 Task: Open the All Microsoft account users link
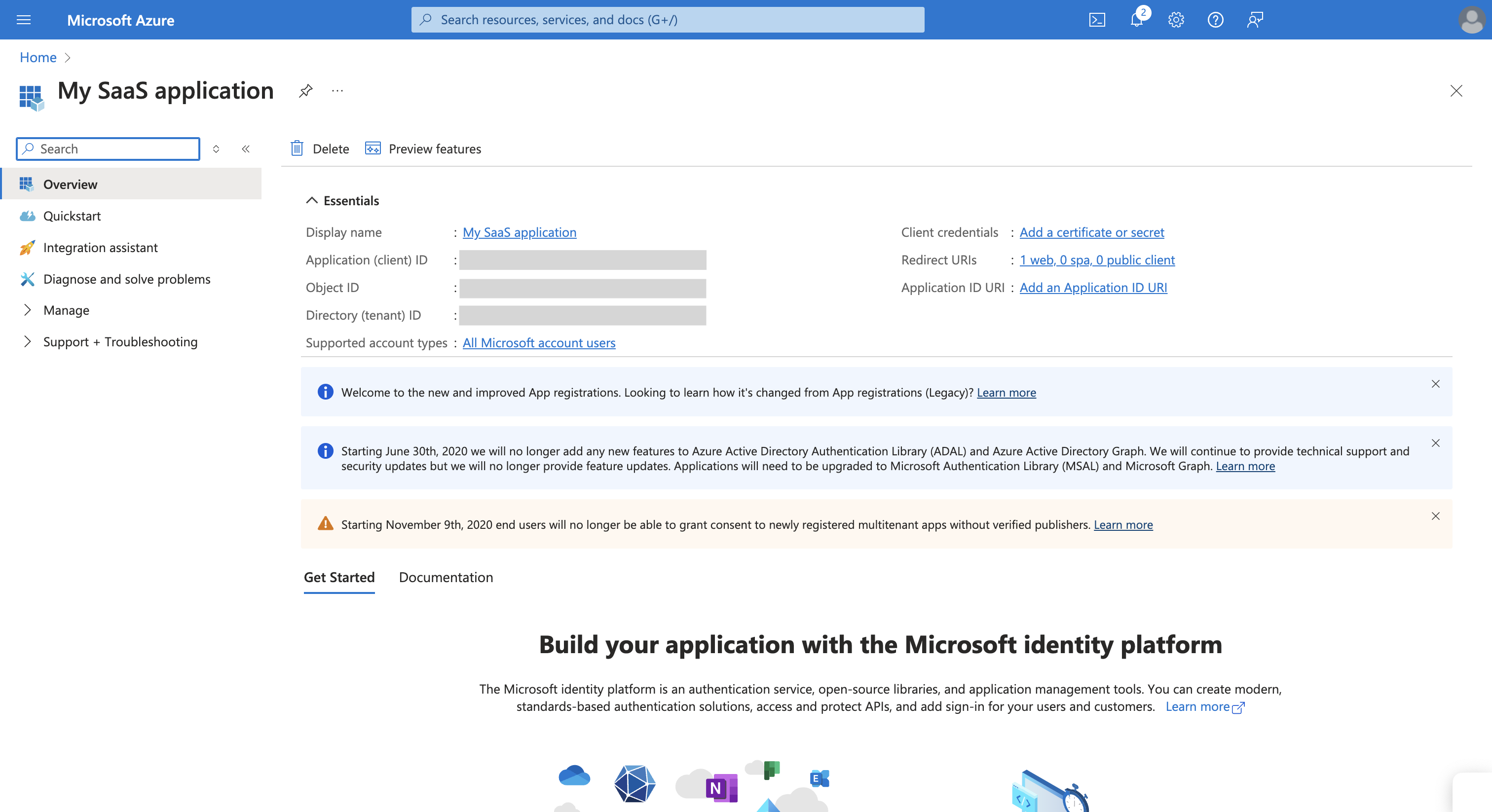538,342
